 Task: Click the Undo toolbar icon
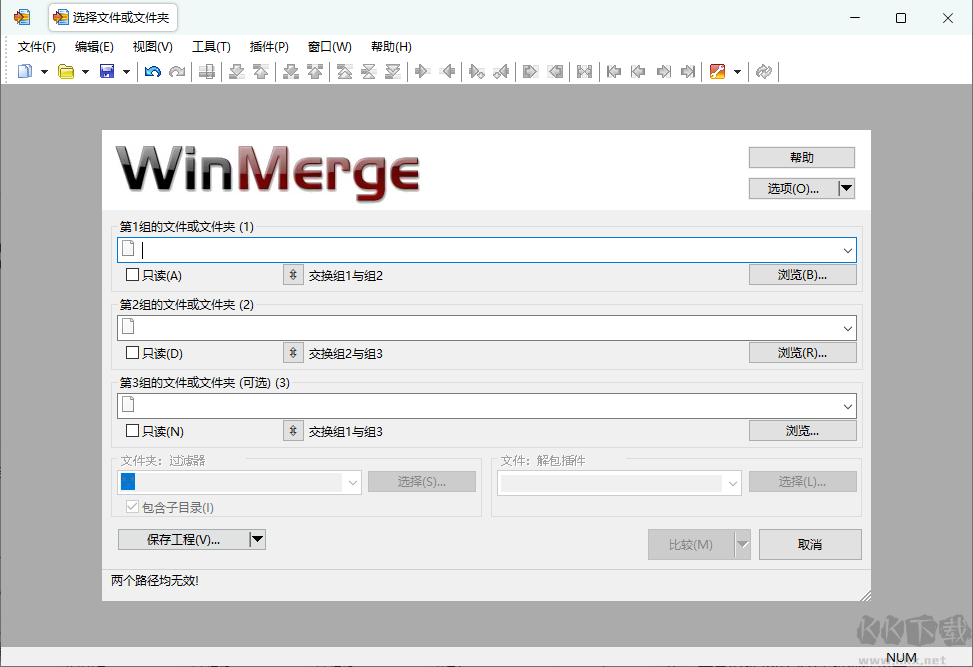click(152, 71)
